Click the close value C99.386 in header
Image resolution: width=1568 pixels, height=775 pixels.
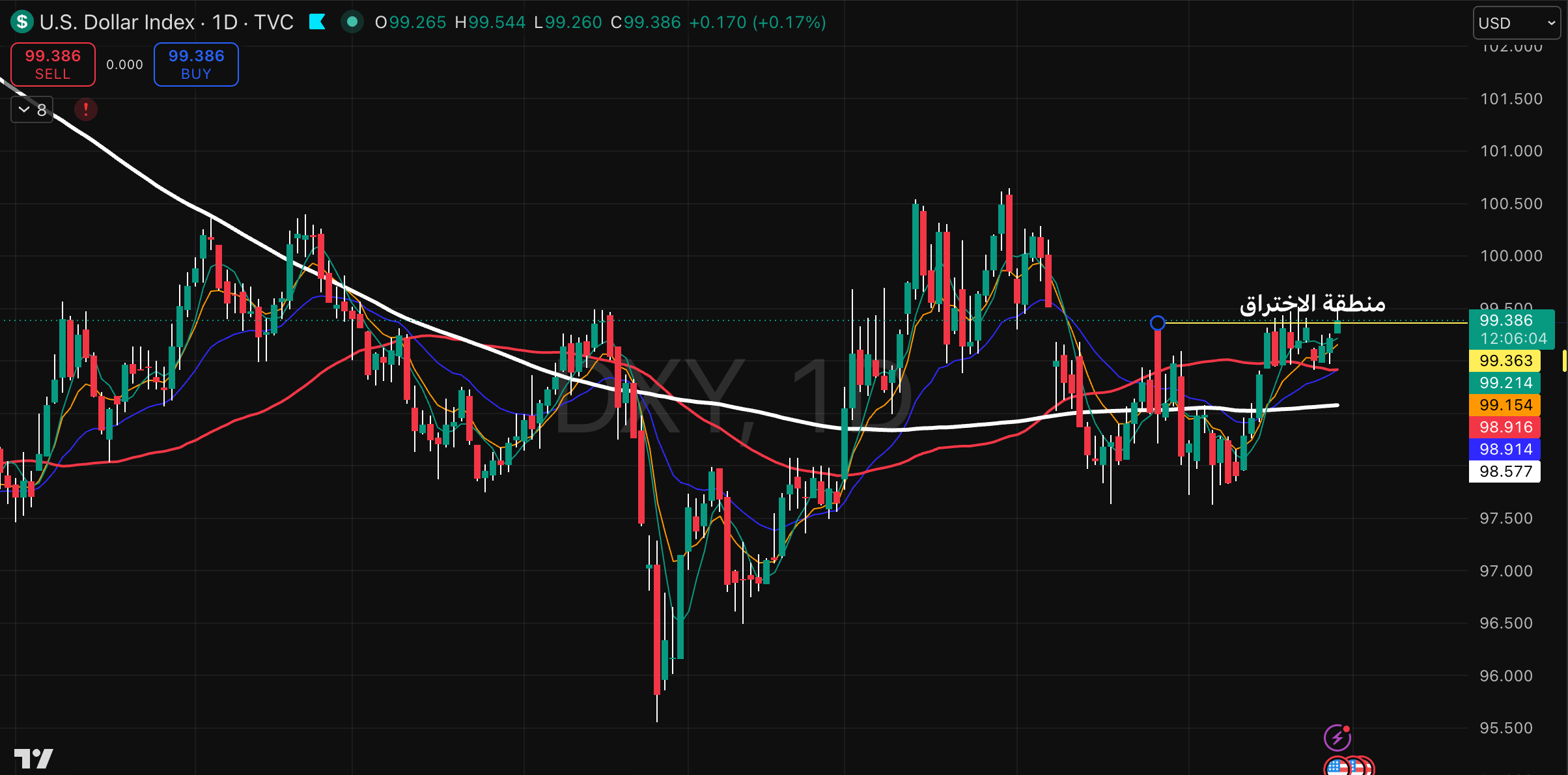pos(645,22)
